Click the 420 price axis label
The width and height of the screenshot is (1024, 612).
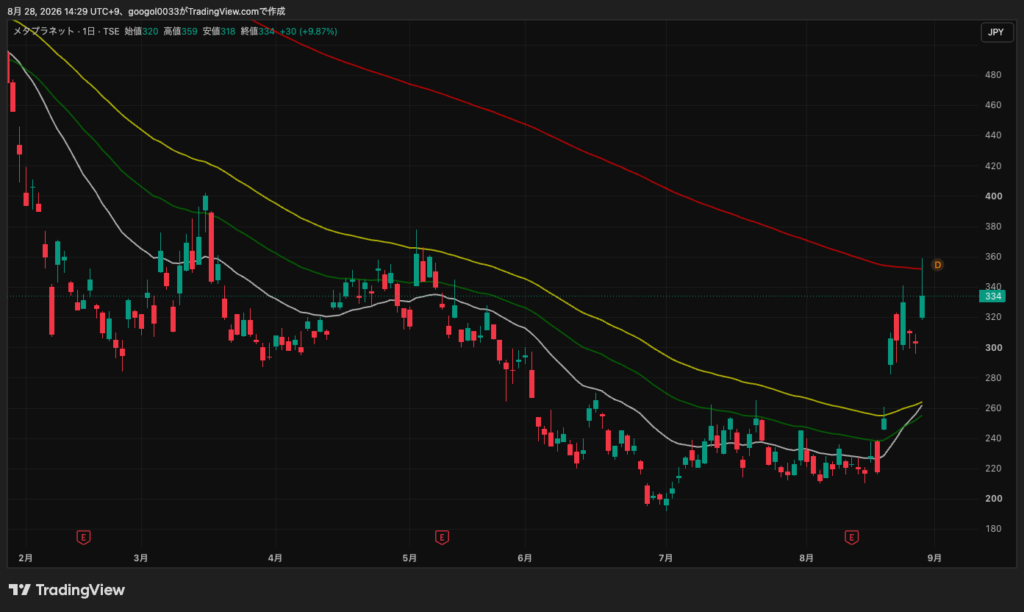point(993,166)
